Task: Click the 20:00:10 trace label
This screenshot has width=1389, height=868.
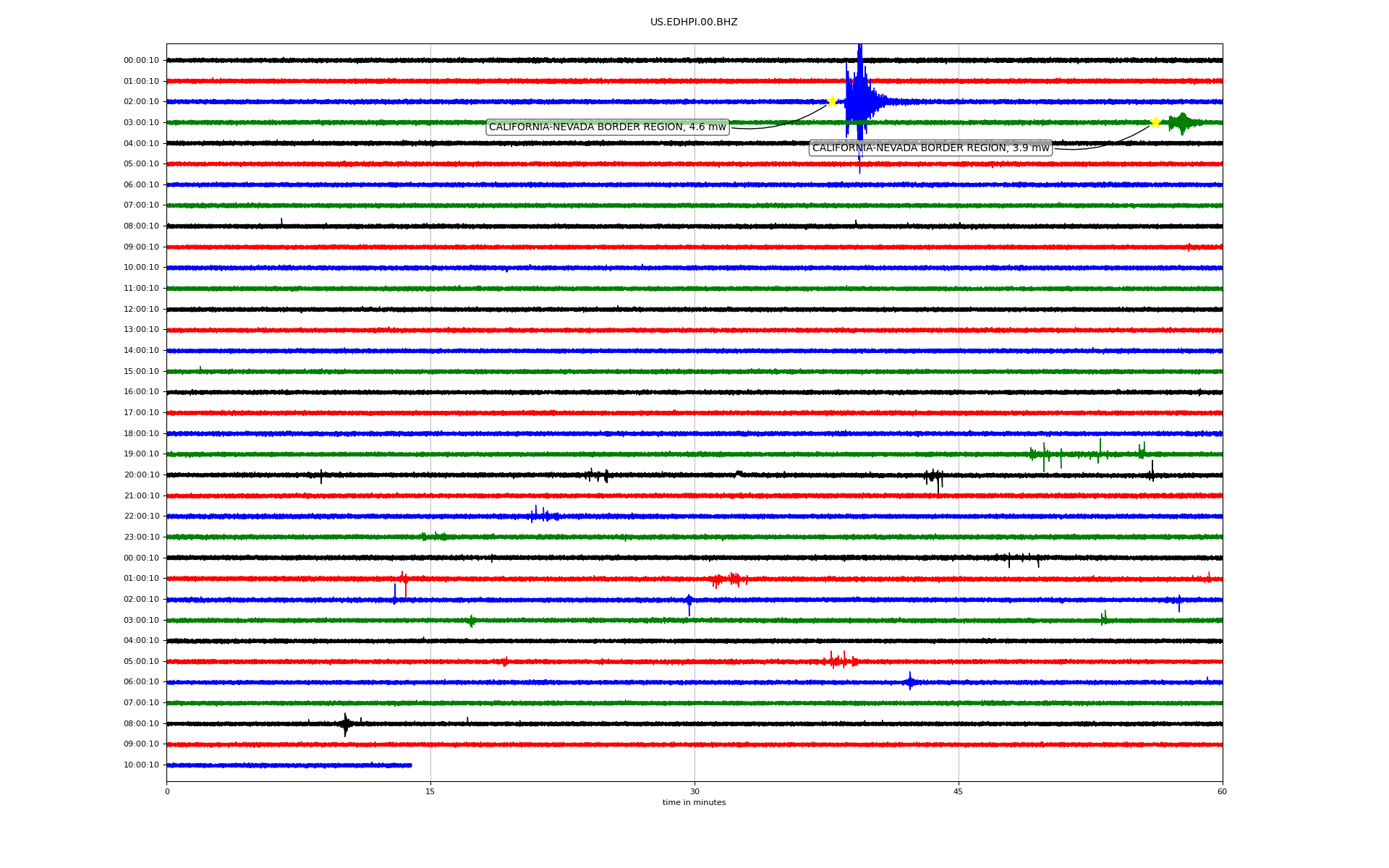Action: pos(141,475)
